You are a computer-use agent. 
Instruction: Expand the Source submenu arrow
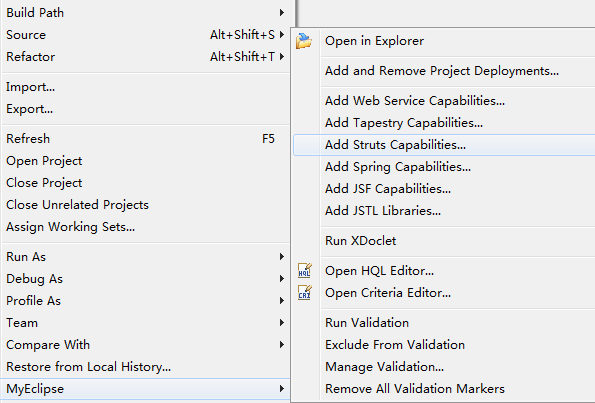(x=282, y=35)
